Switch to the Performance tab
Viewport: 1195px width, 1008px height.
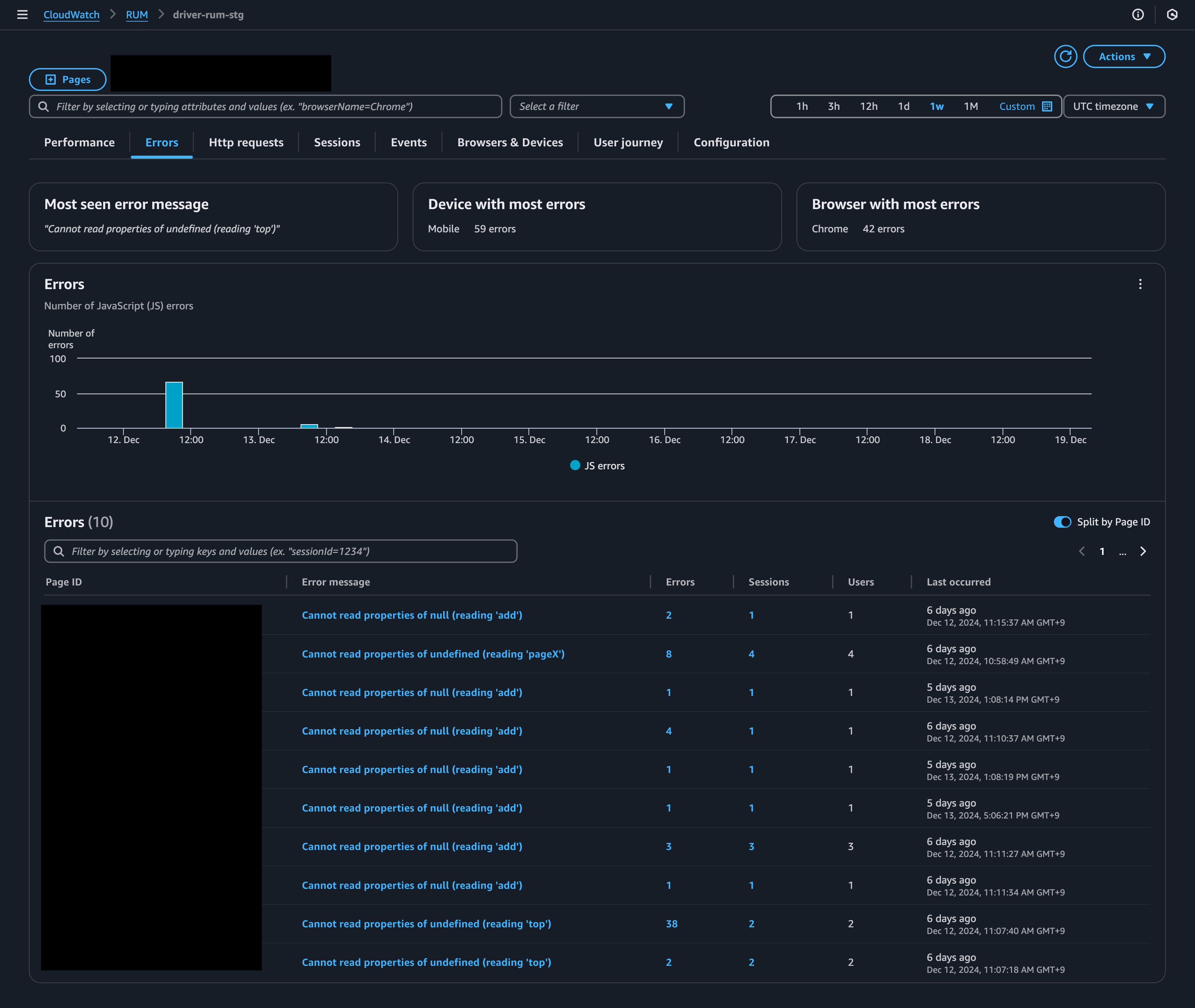pyautogui.click(x=79, y=142)
